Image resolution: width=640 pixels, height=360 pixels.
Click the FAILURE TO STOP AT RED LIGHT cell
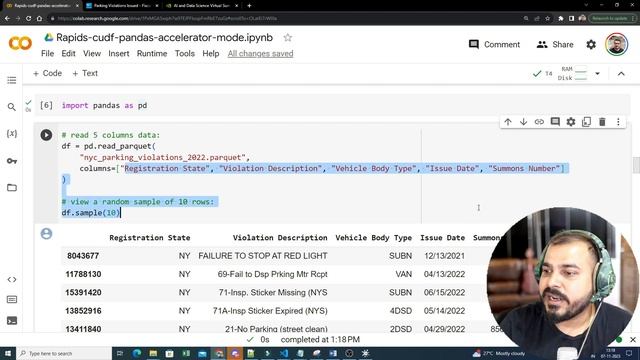point(263,256)
